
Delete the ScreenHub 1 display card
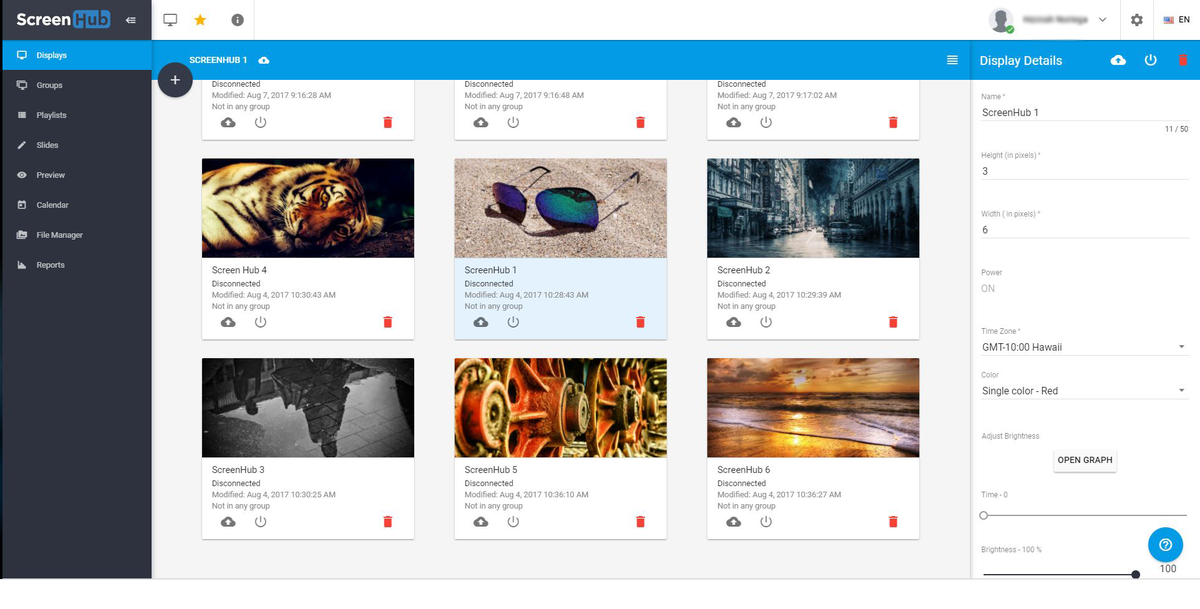coord(641,322)
